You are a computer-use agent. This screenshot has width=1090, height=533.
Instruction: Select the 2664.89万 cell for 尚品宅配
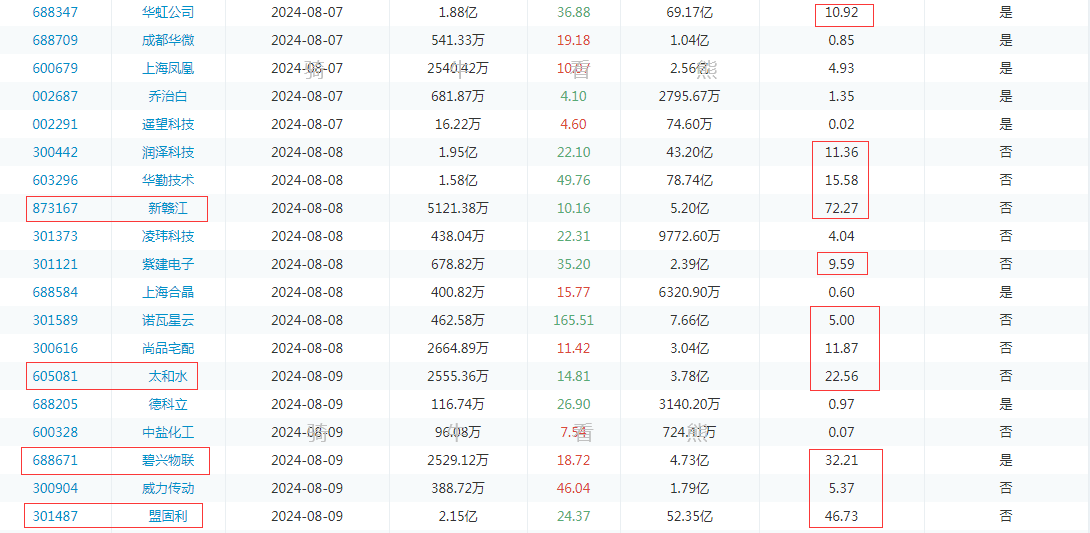[458, 348]
